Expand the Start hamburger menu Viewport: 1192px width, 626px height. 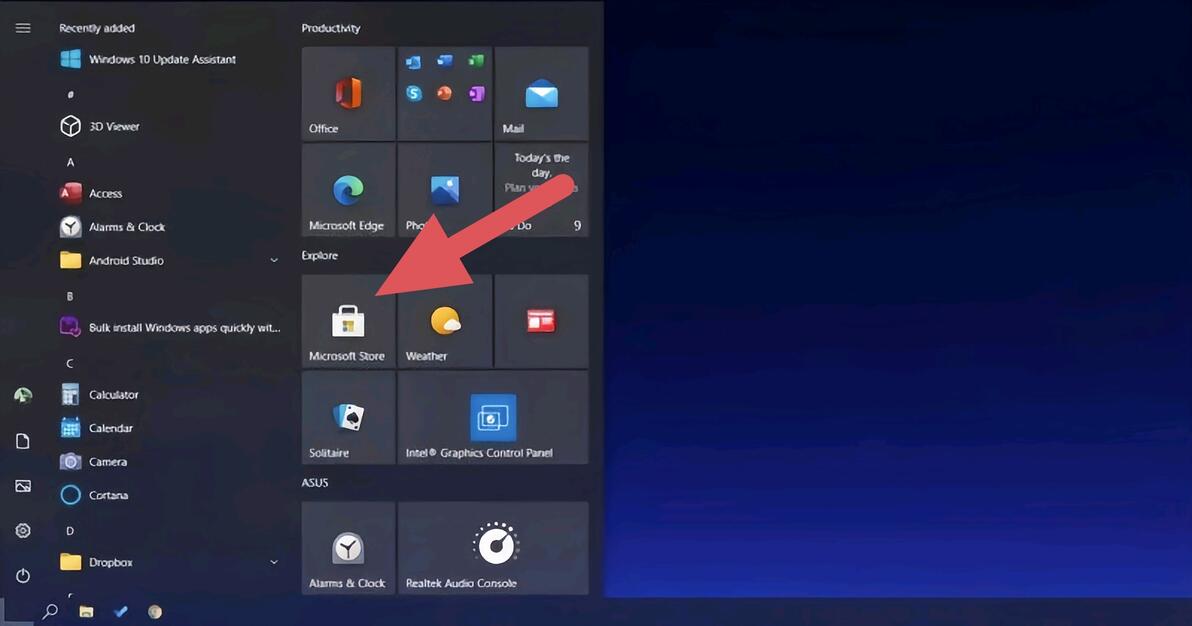(x=23, y=28)
